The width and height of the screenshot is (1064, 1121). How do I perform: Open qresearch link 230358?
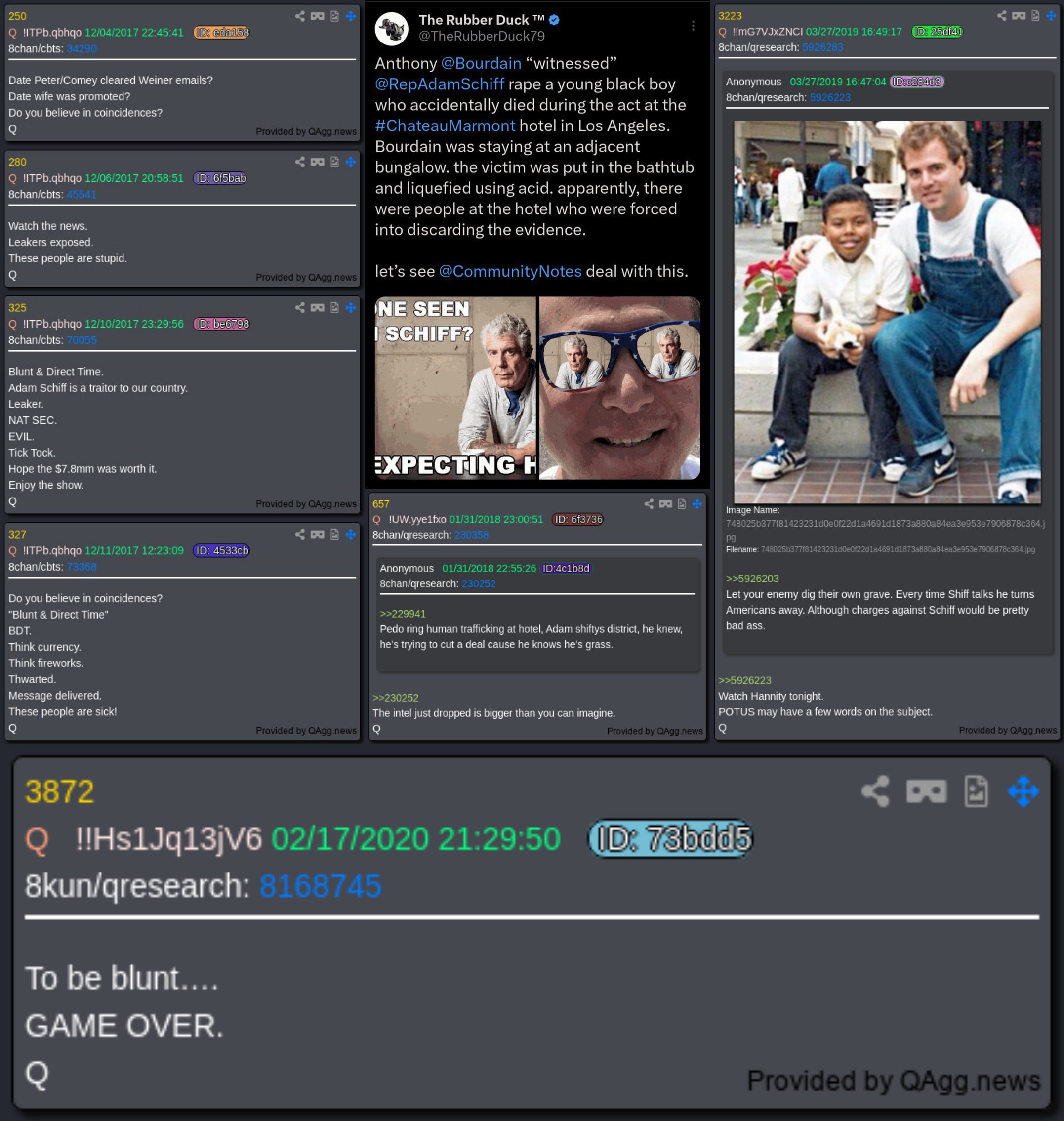pyautogui.click(x=471, y=535)
